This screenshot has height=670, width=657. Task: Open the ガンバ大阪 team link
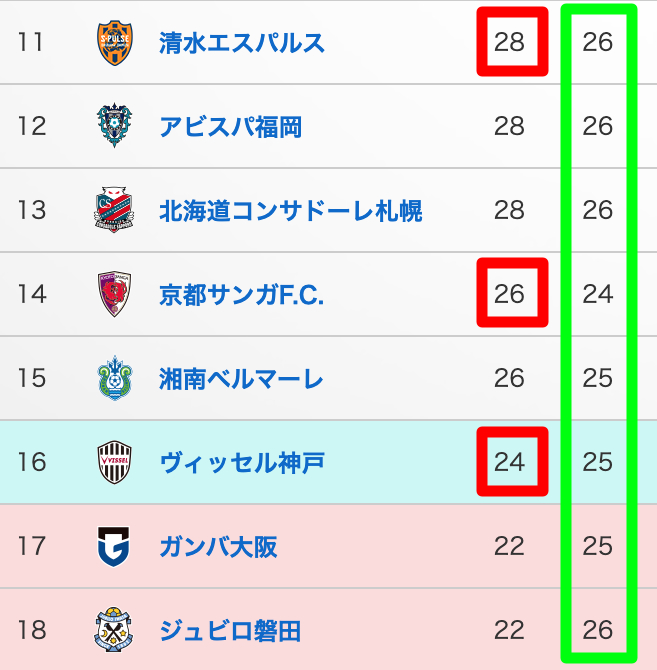click(218, 547)
